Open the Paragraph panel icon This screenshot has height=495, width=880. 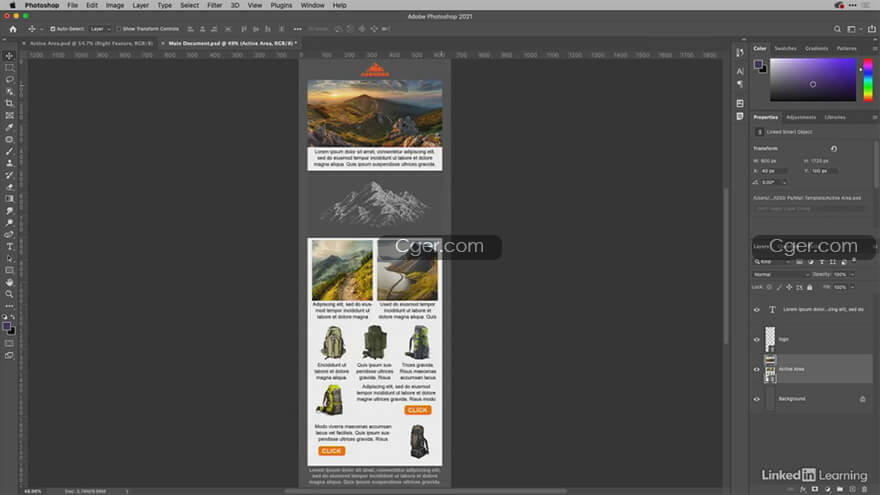click(x=740, y=84)
